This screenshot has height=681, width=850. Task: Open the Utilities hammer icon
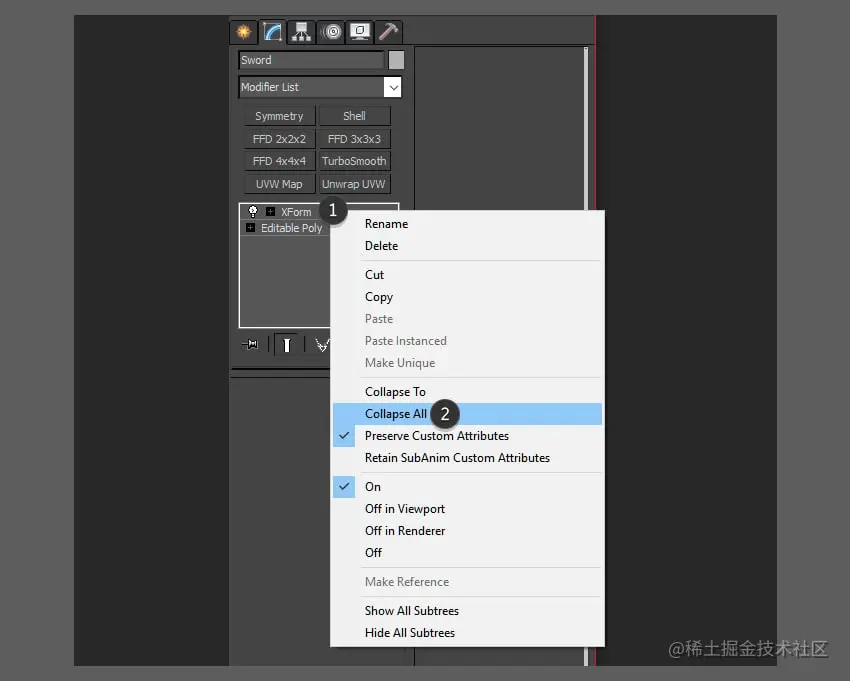389,31
